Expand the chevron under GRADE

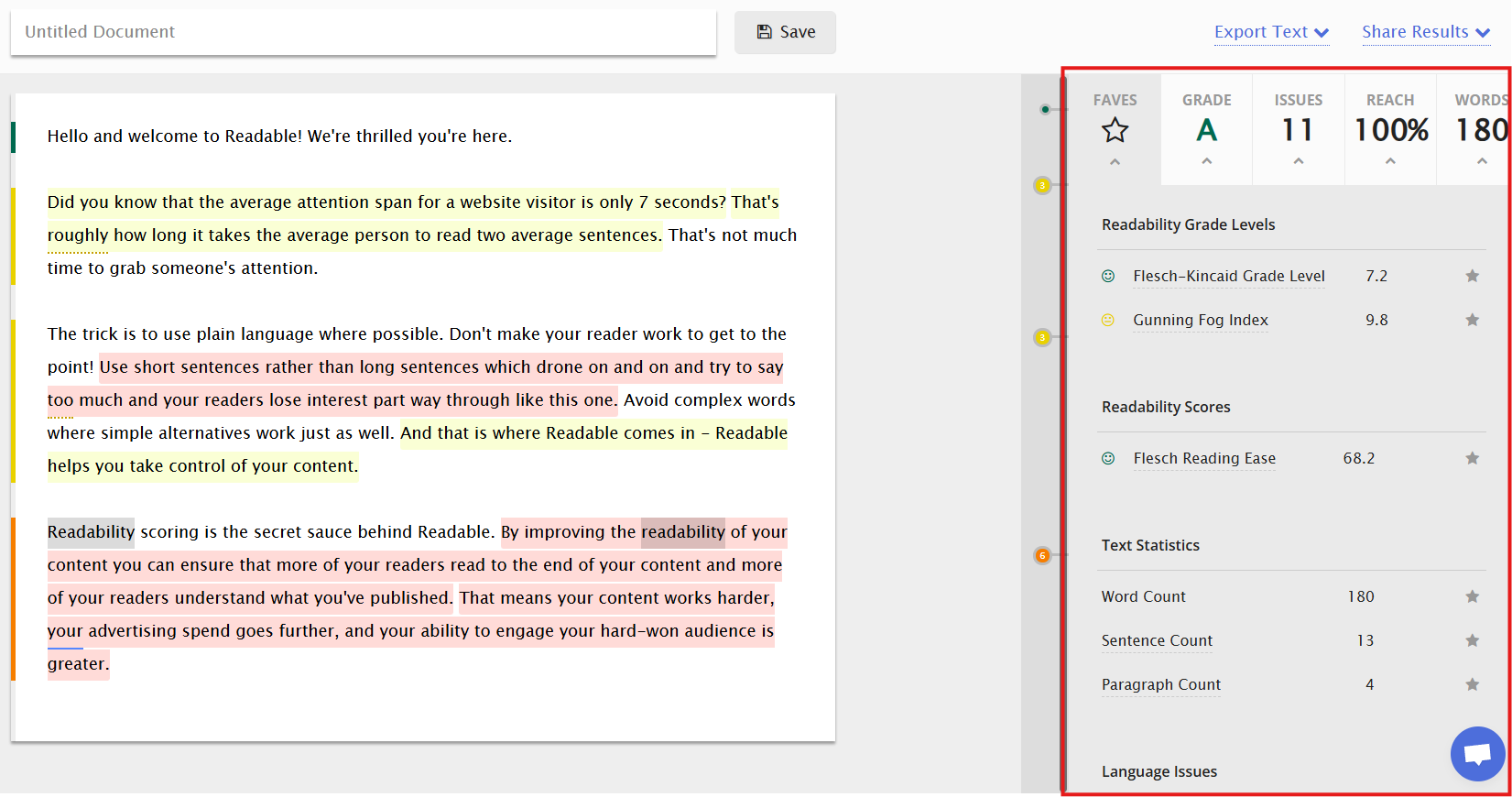(1207, 161)
